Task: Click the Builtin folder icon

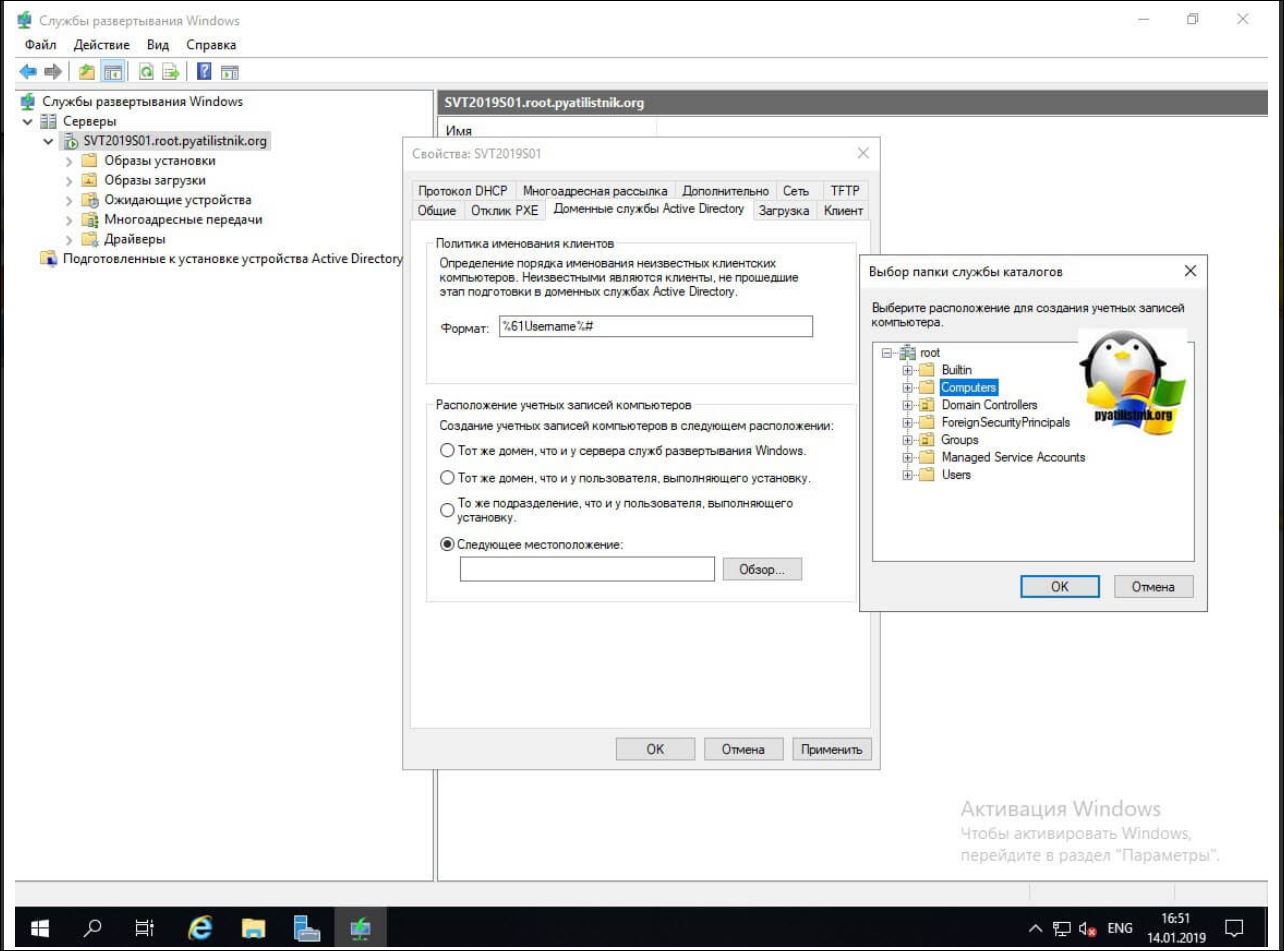Action: 927,370
